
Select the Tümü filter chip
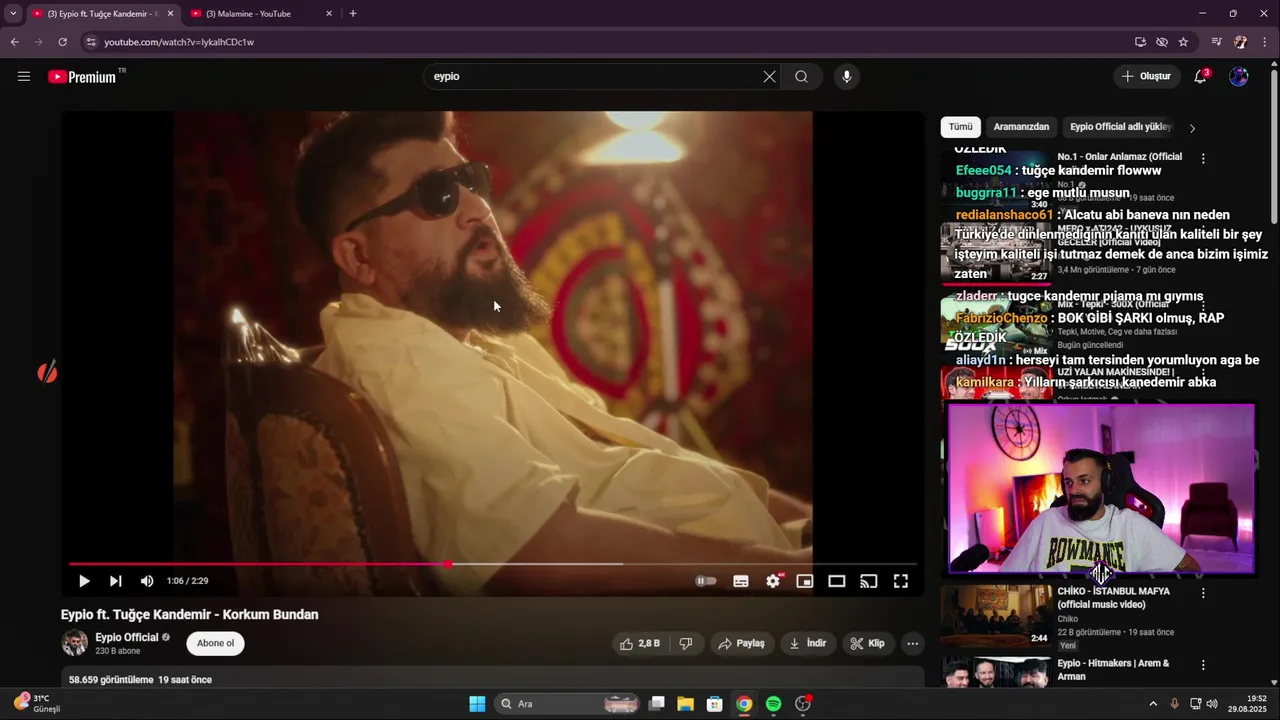(960, 127)
